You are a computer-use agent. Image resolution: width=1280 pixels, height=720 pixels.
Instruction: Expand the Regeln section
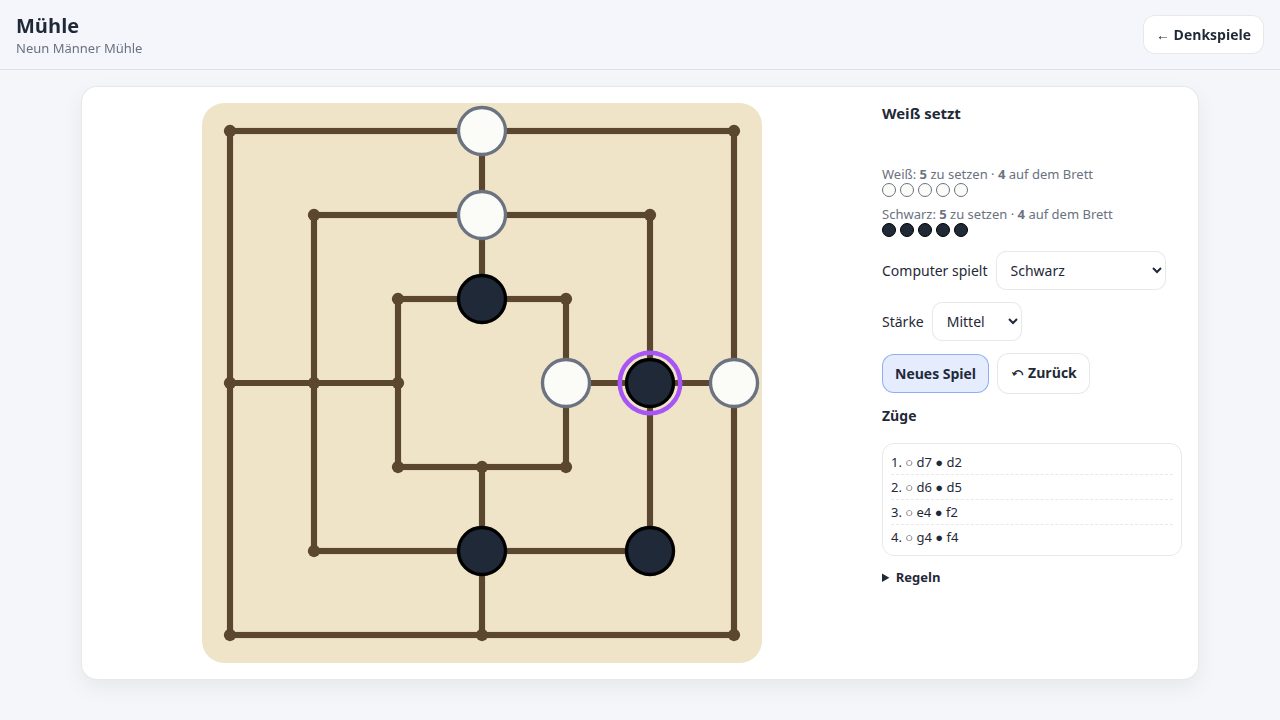pyautogui.click(x=911, y=578)
